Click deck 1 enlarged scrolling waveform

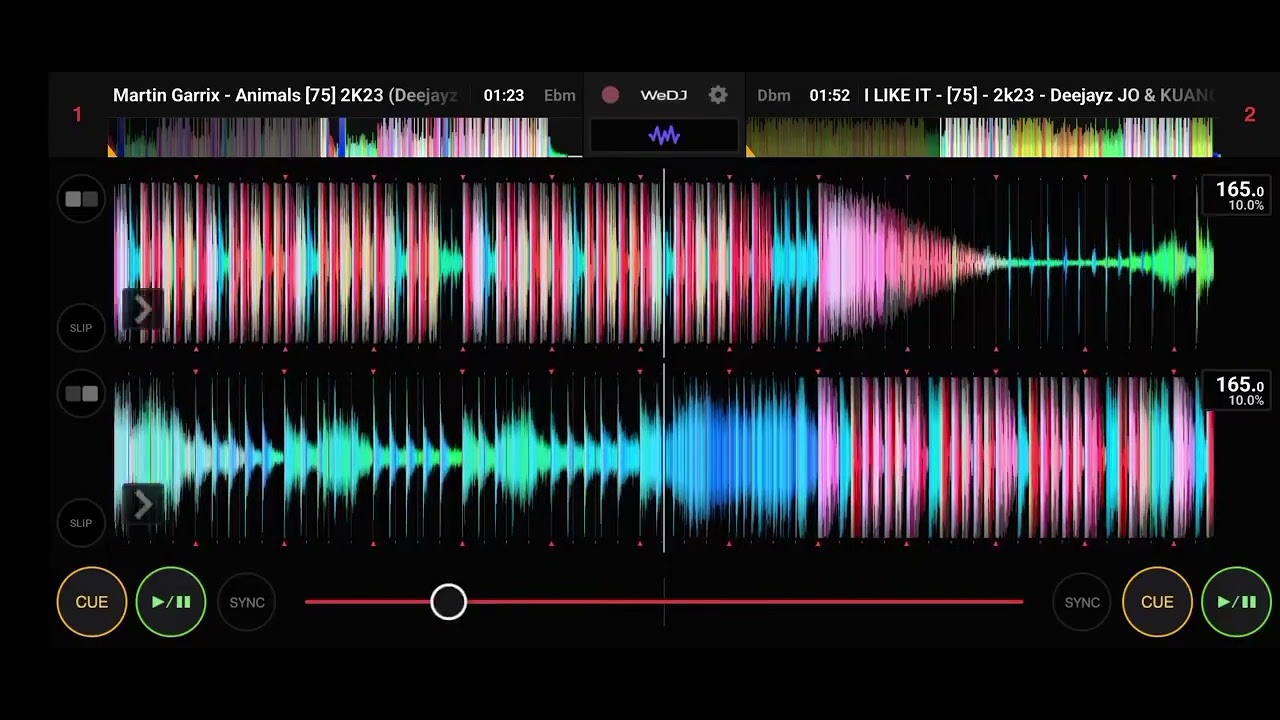point(664,262)
